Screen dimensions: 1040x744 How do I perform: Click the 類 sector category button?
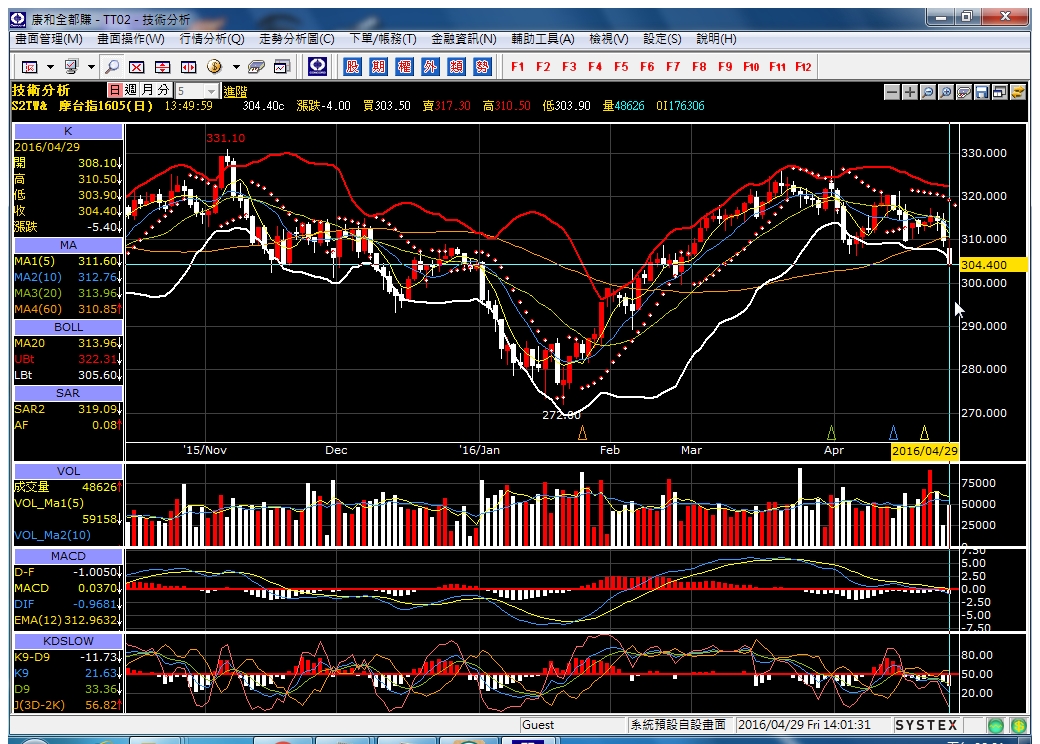pos(456,66)
